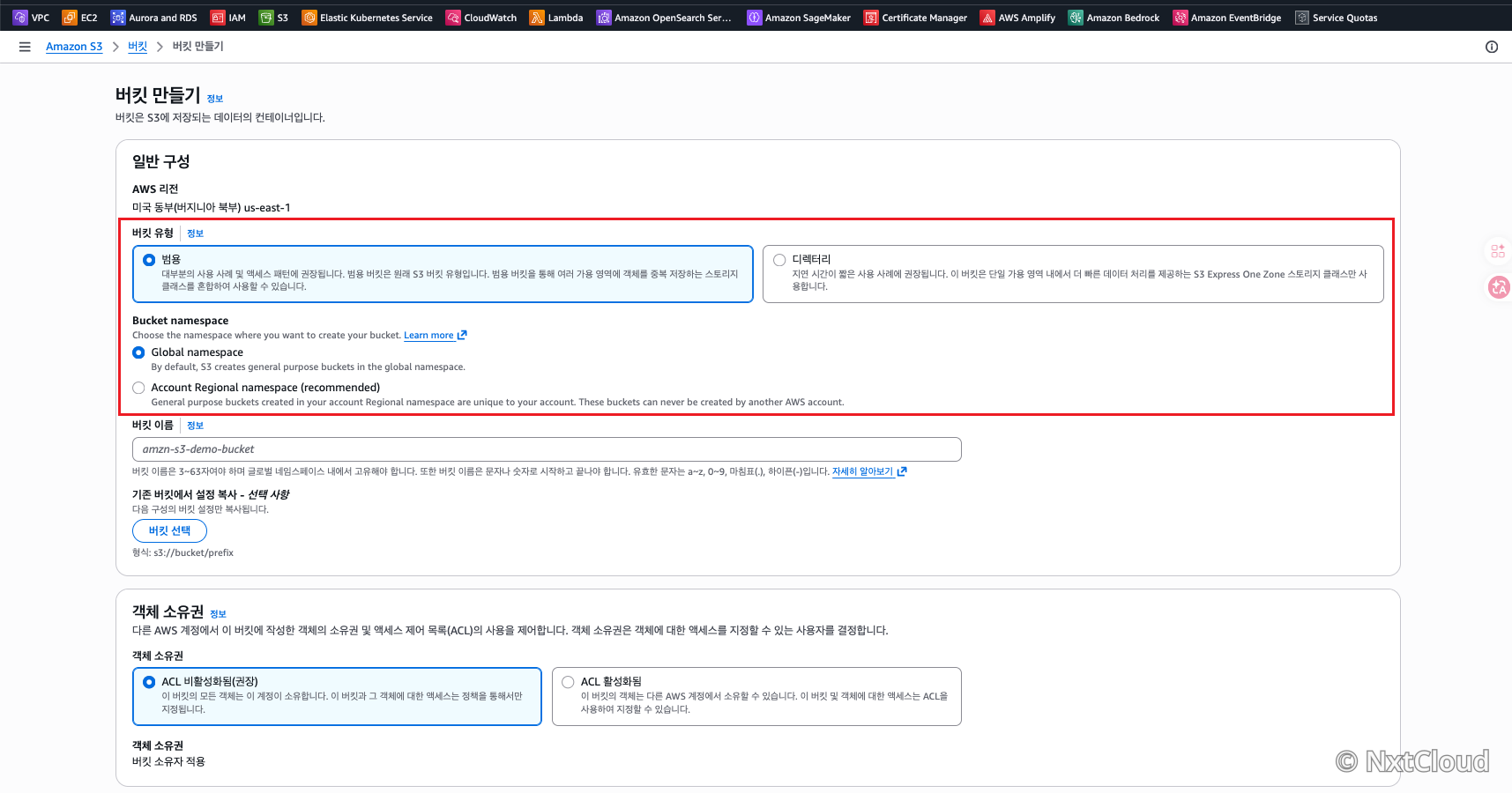Open the 정보 link next to 버킷 만들기
This screenshot has width=1512, height=793.
tap(215, 99)
